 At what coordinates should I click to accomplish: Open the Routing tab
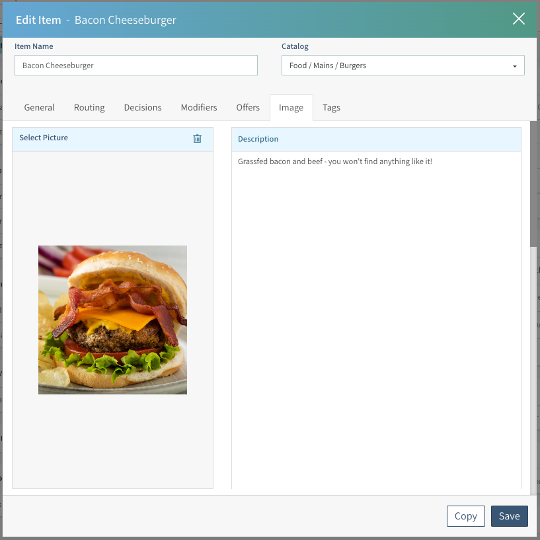point(89,108)
